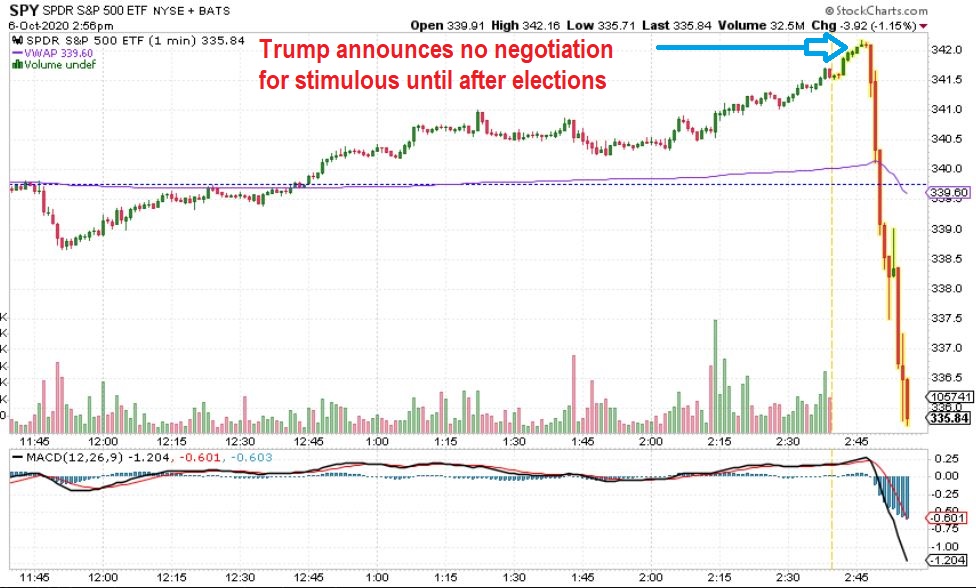Click the candlestick legend icon before SPDR
This screenshot has height=588, width=976.
[x=17, y=40]
